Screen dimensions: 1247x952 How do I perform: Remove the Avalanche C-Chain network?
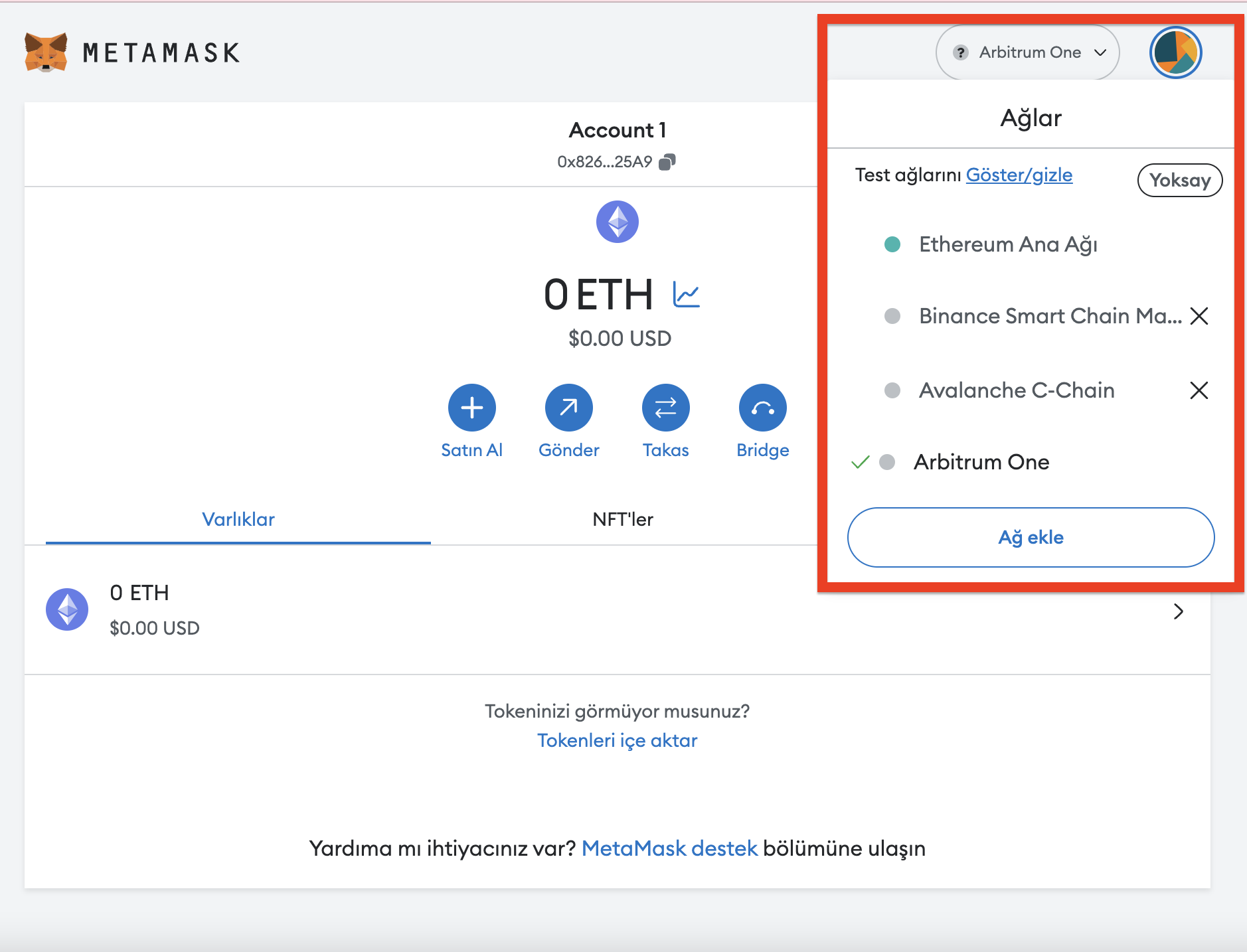(1199, 390)
